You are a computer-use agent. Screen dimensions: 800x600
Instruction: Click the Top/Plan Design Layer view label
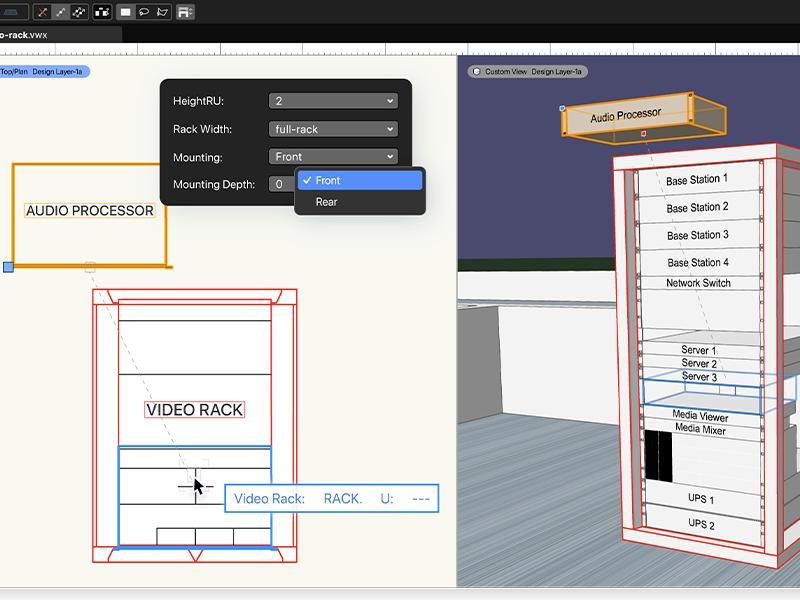[42, 72]
